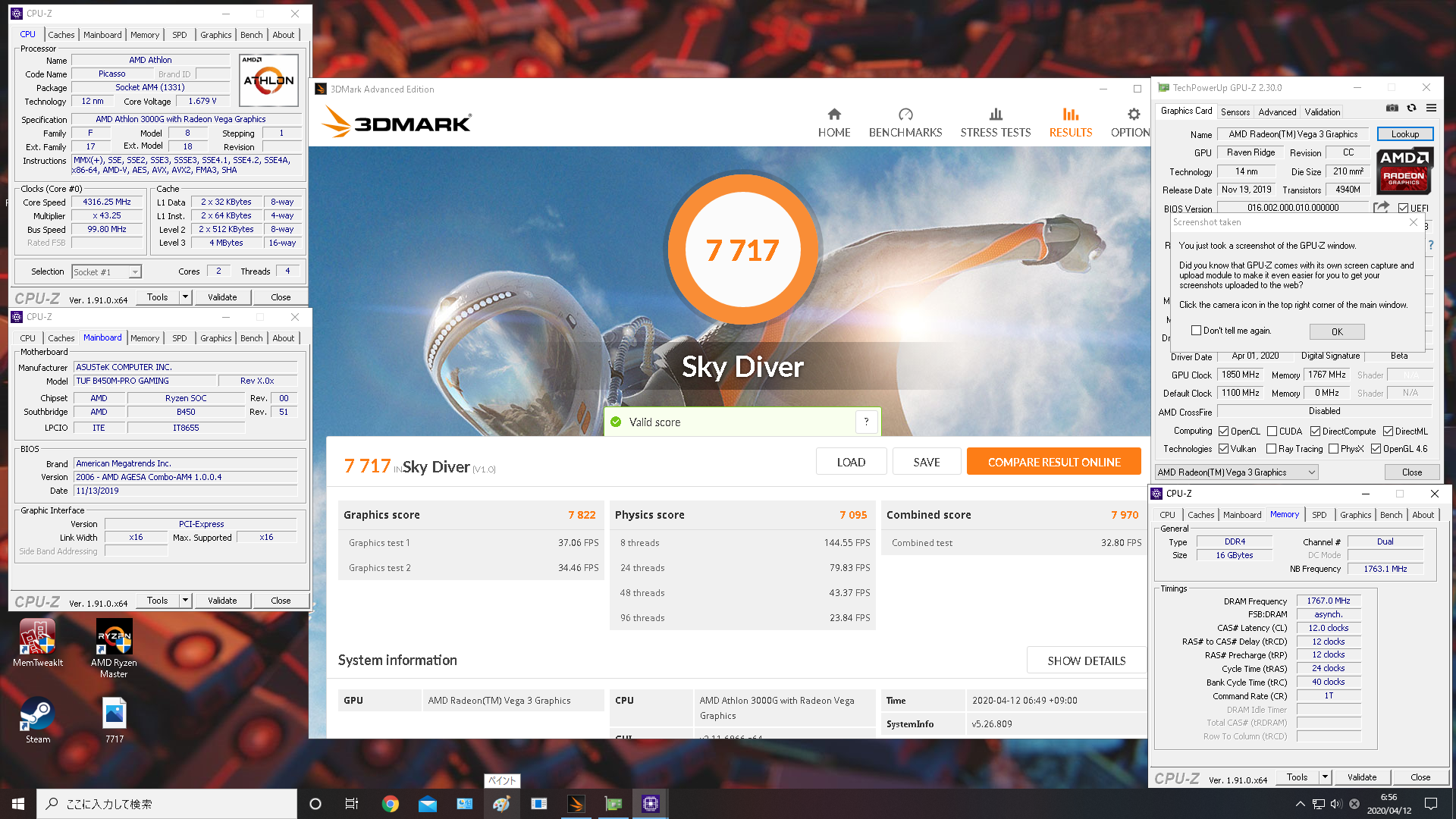This screenshot has width=1456, height=819.
Task: Click 3DMark icon in taskbar
Action: (x=576, y=804)
